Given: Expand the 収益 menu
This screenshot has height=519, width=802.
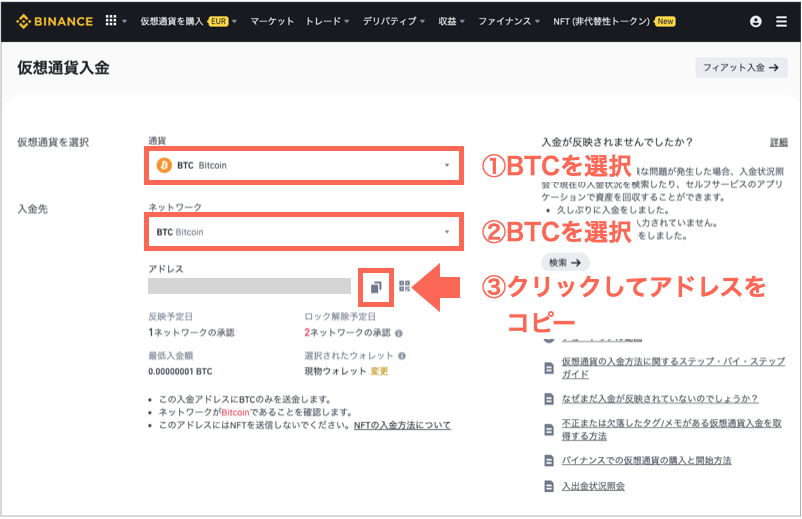Looking at the screenshot, I should point(452,21).
